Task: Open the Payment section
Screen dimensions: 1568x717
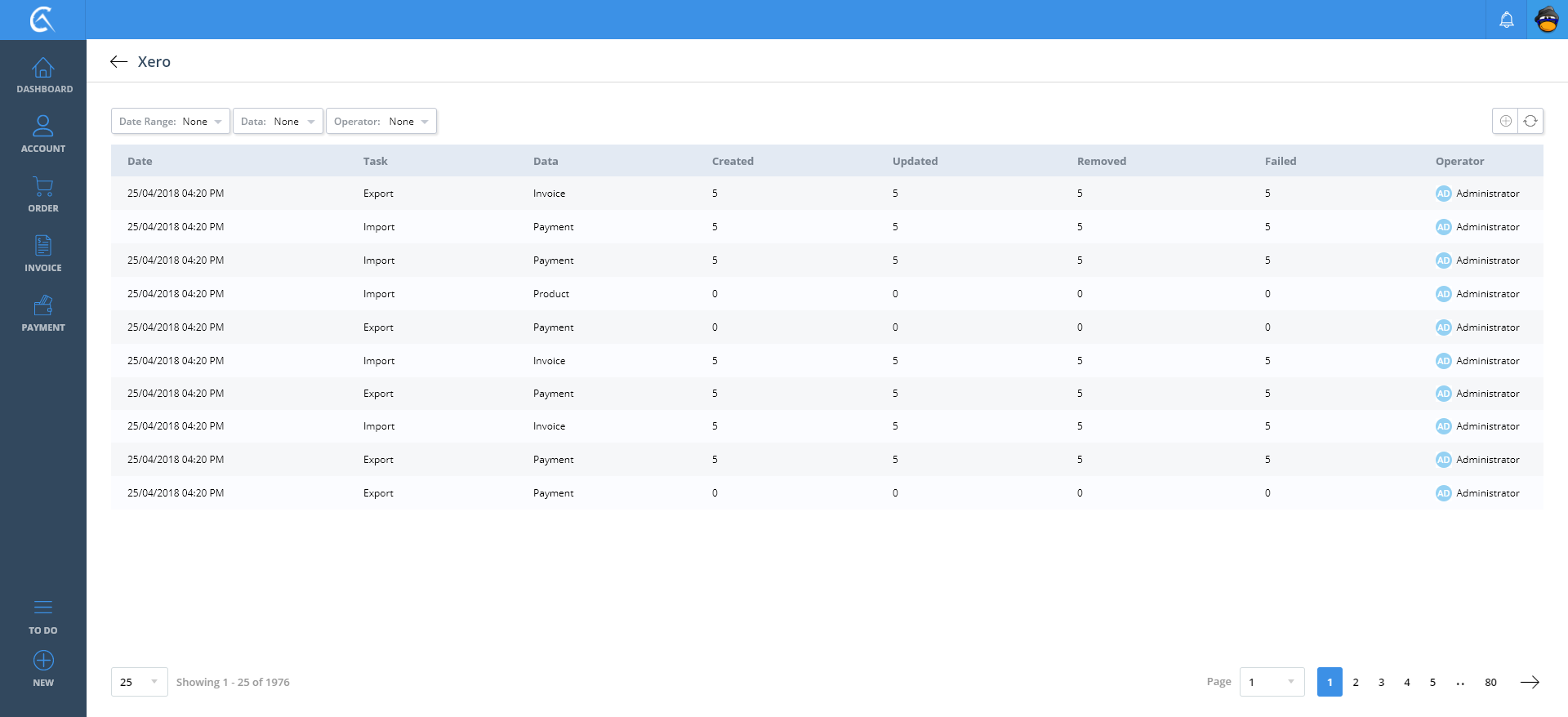Action: point(43,314)
